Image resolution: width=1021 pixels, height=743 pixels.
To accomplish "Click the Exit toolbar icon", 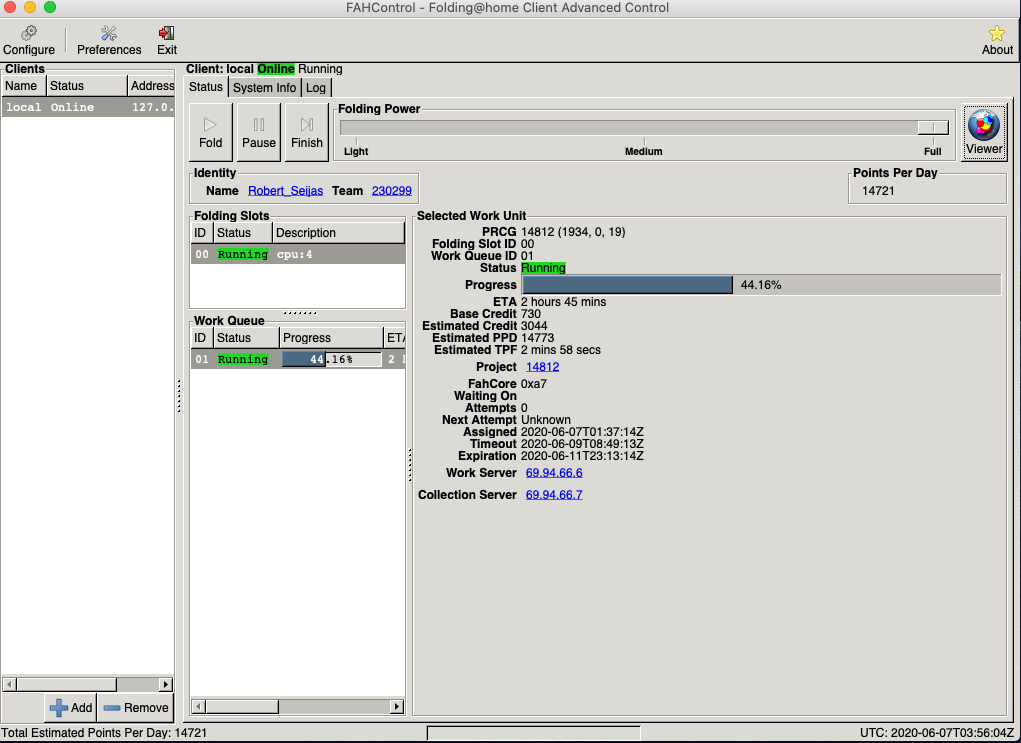I will 167,40.
